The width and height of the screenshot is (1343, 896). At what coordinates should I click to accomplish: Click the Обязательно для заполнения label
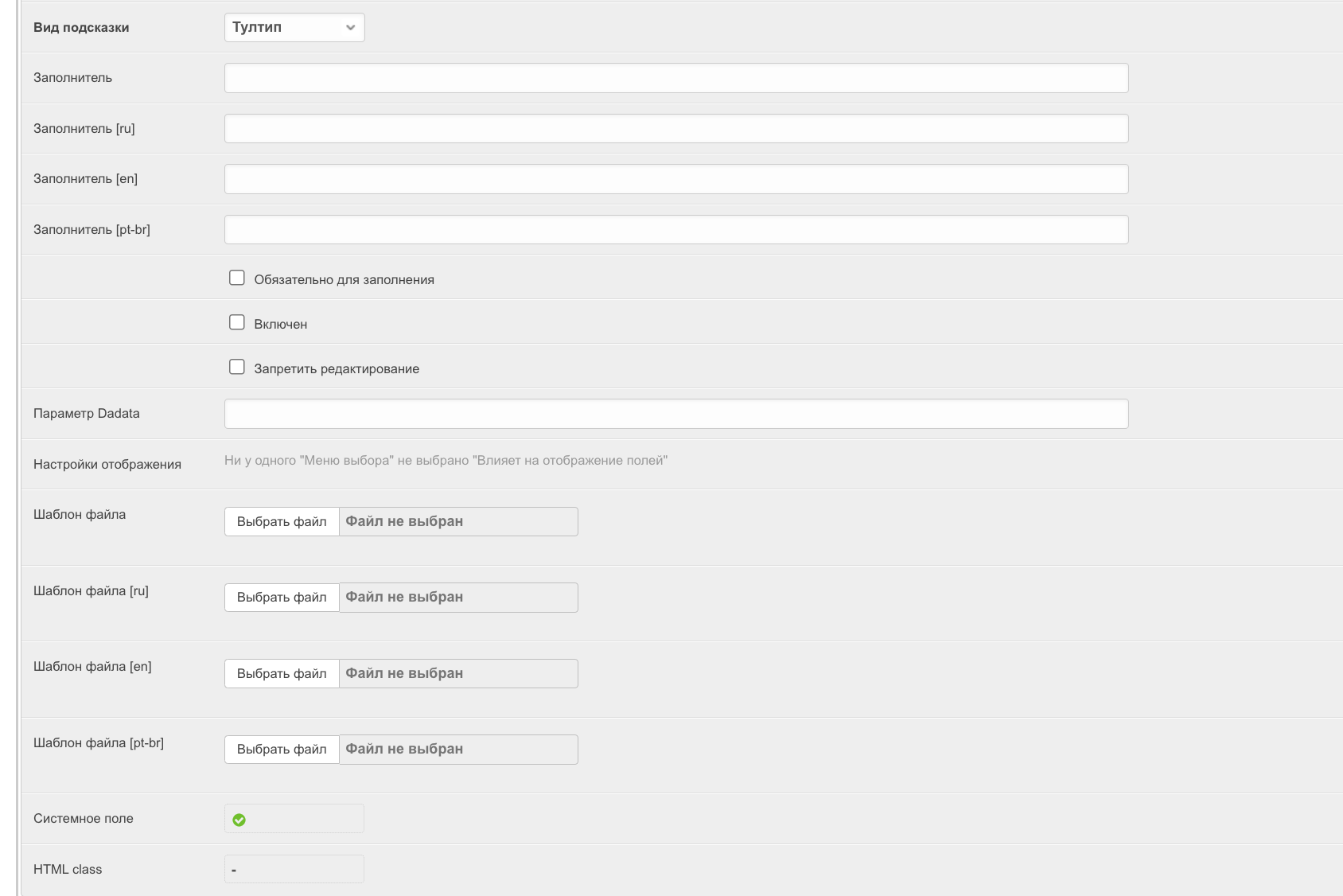[344, 280]
